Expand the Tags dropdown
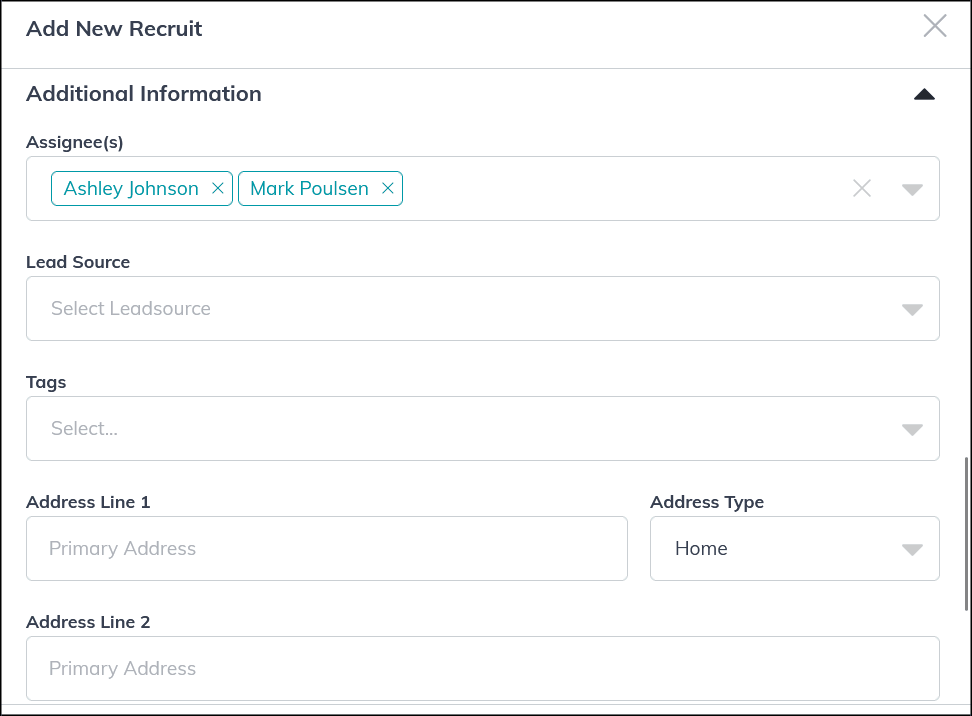 912,429
